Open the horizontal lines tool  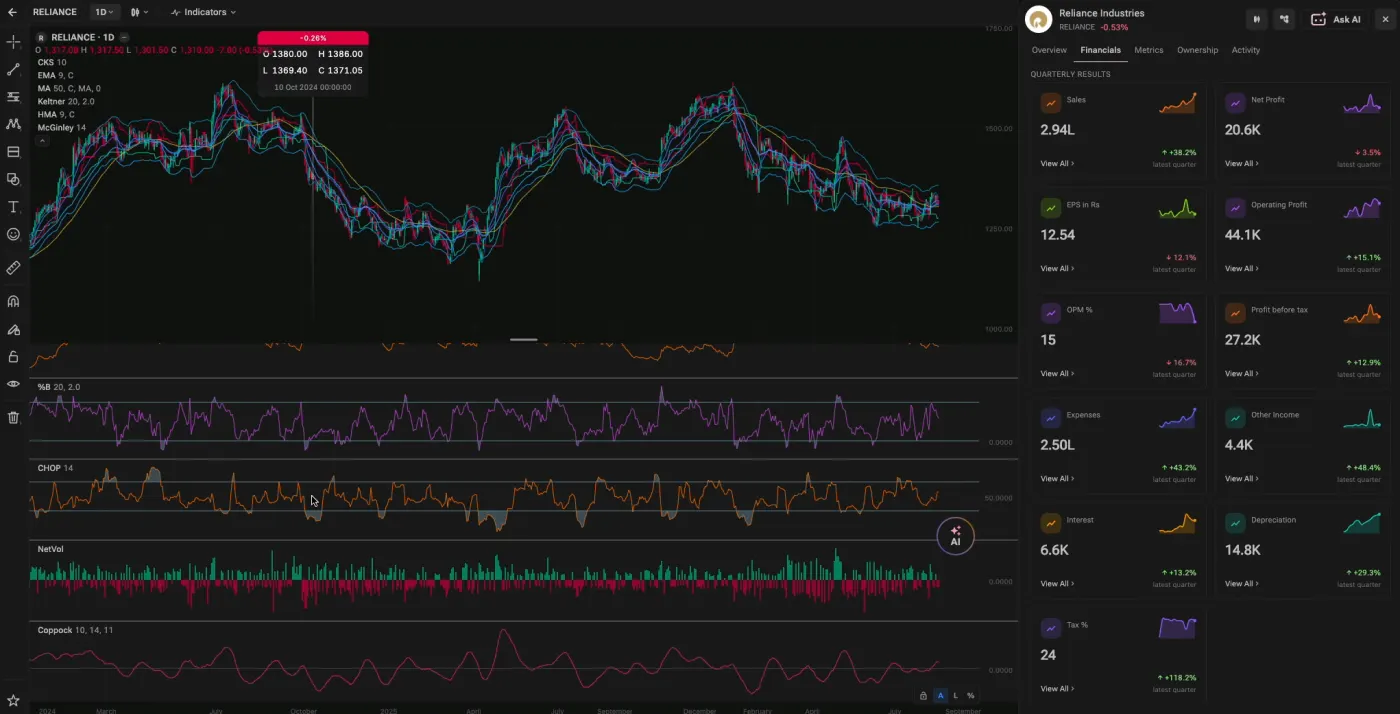tap(13, 97)
